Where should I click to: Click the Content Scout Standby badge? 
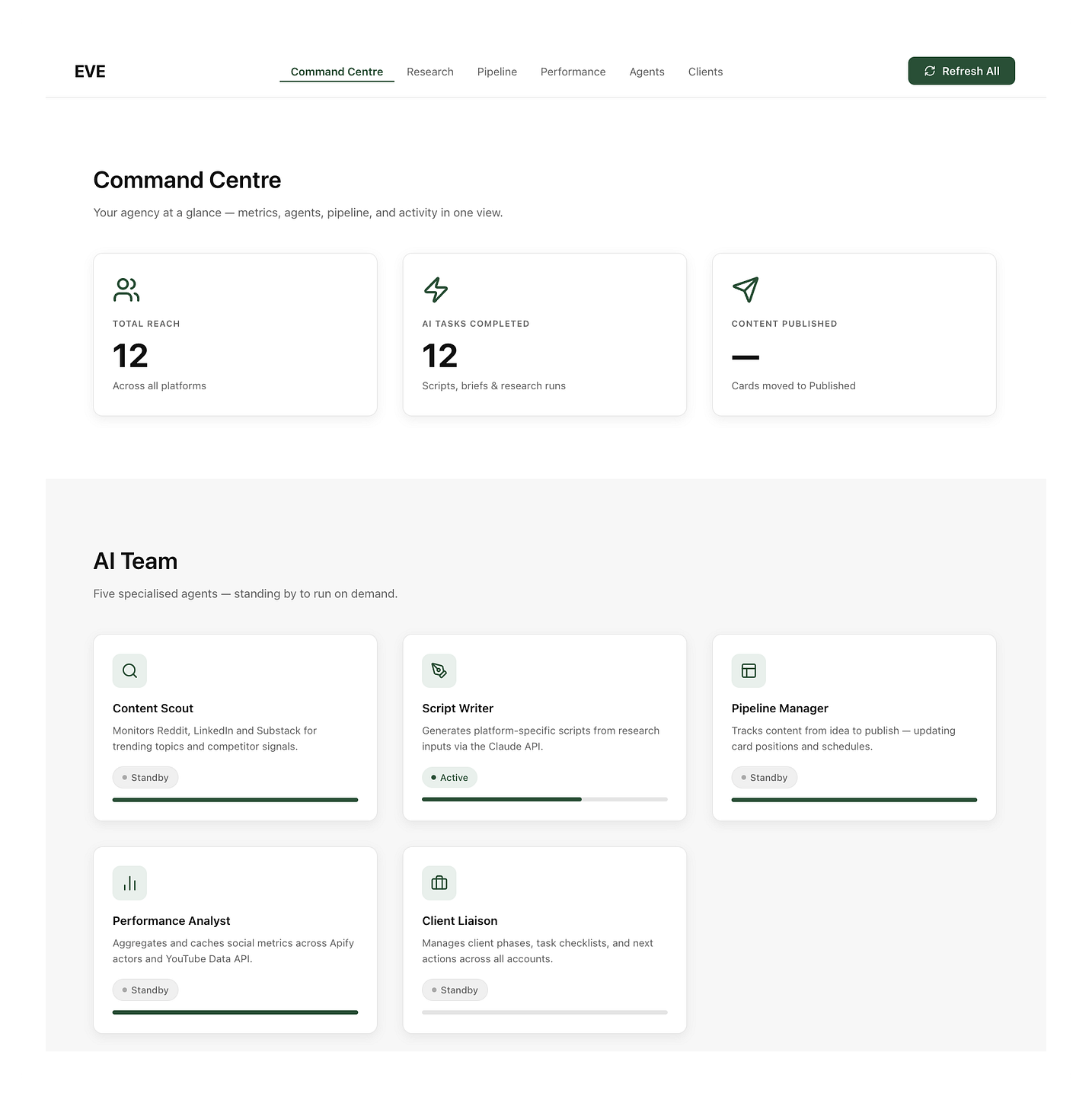click(x=145, y=778)
